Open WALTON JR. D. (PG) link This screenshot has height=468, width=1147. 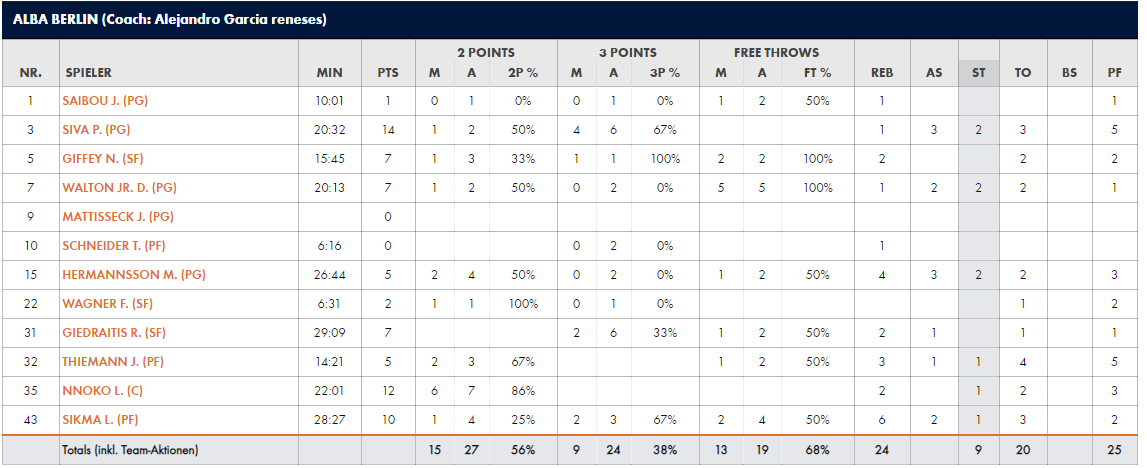(121, 188)
